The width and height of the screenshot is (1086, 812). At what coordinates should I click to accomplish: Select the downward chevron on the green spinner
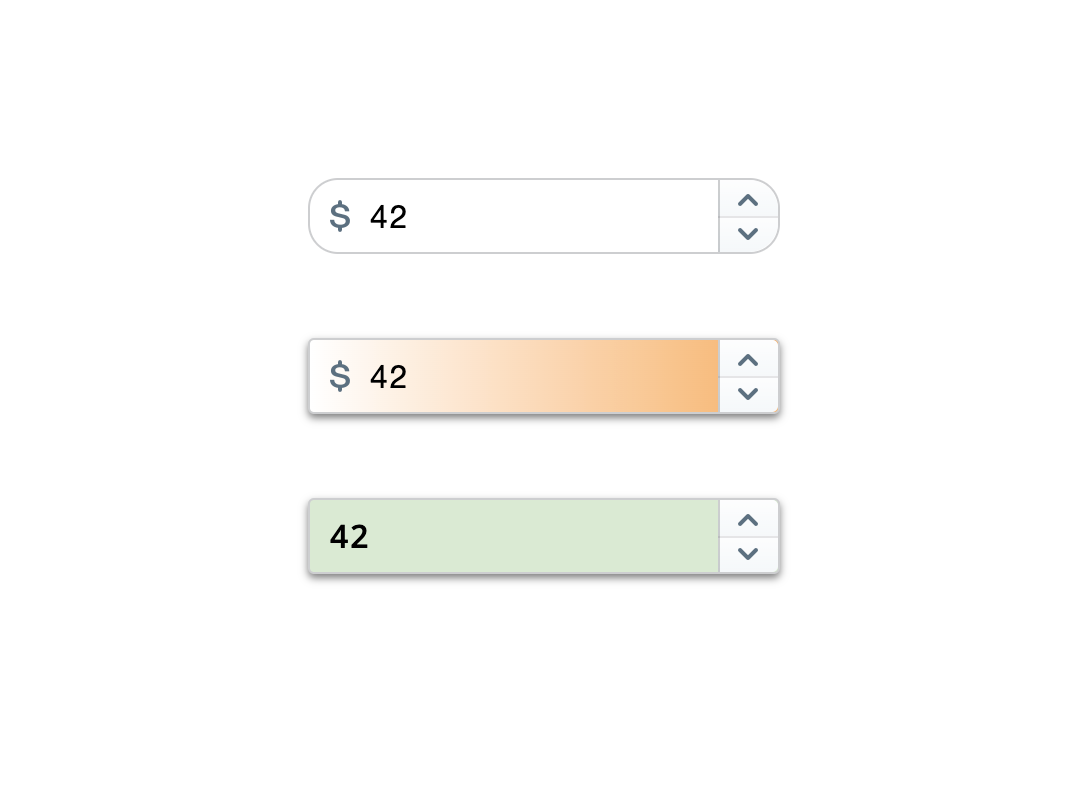tap(749, 554)
